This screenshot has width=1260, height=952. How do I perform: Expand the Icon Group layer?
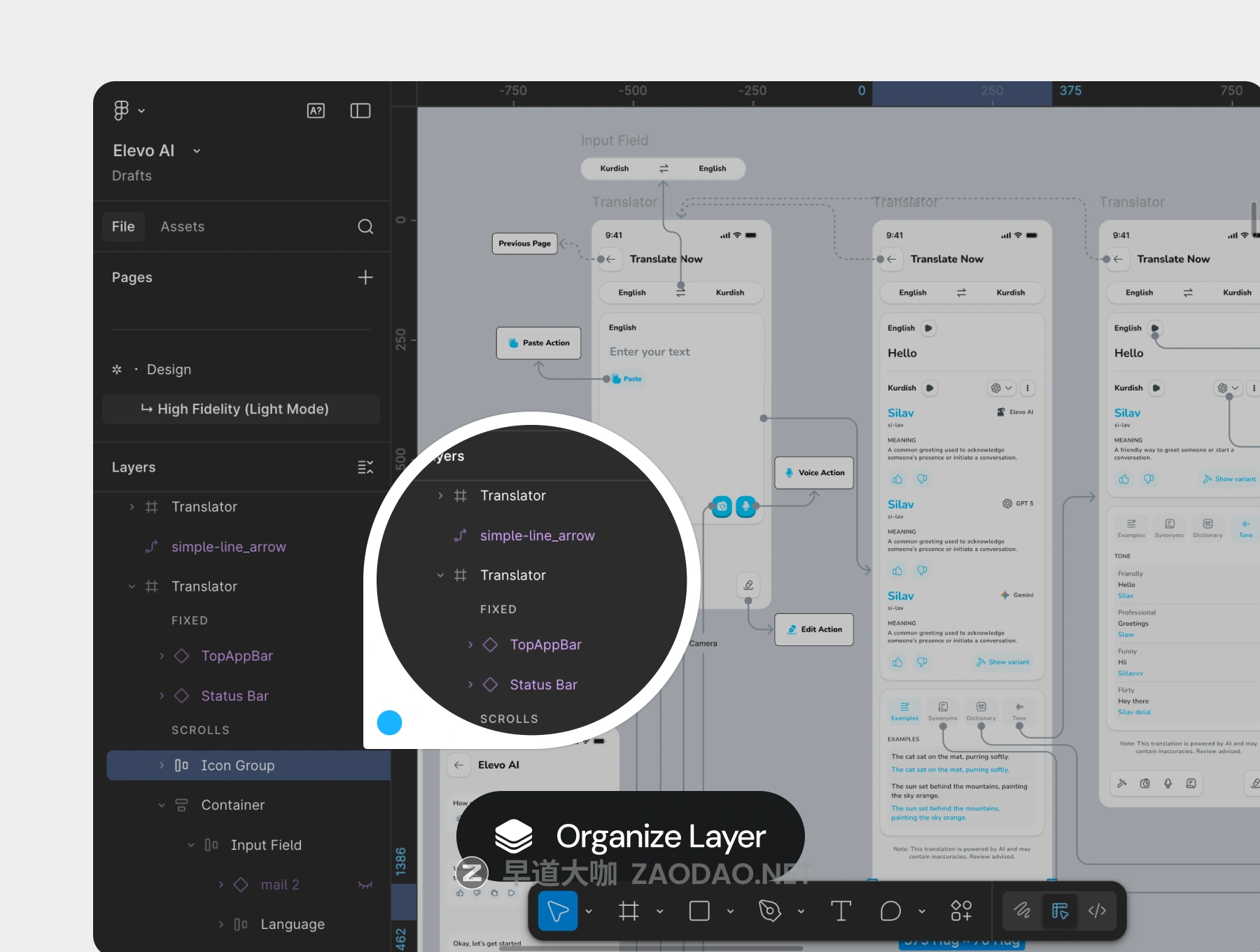[x=162, y=765]
